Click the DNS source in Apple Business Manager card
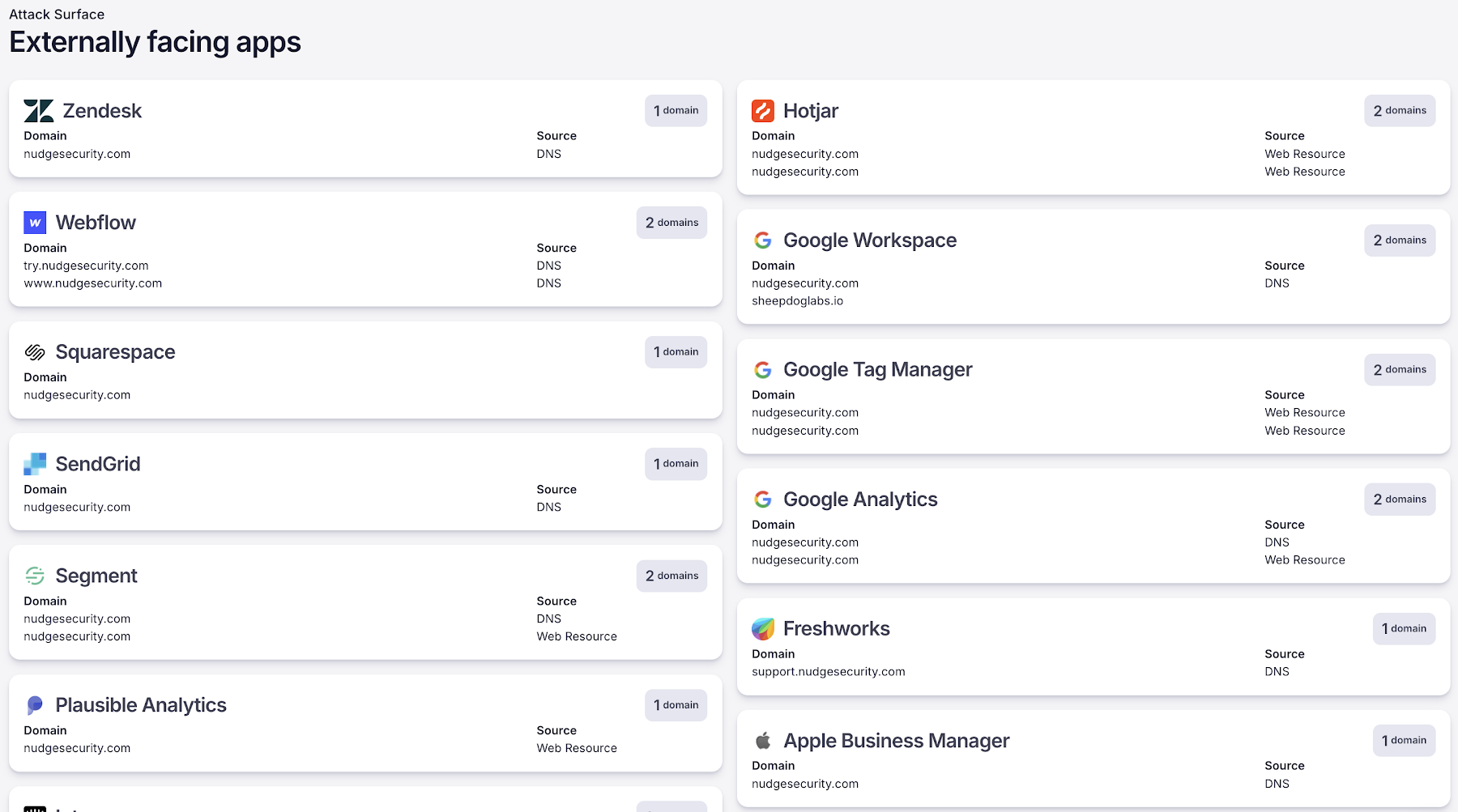1458x812 pixels. [x=1277, y=784]
